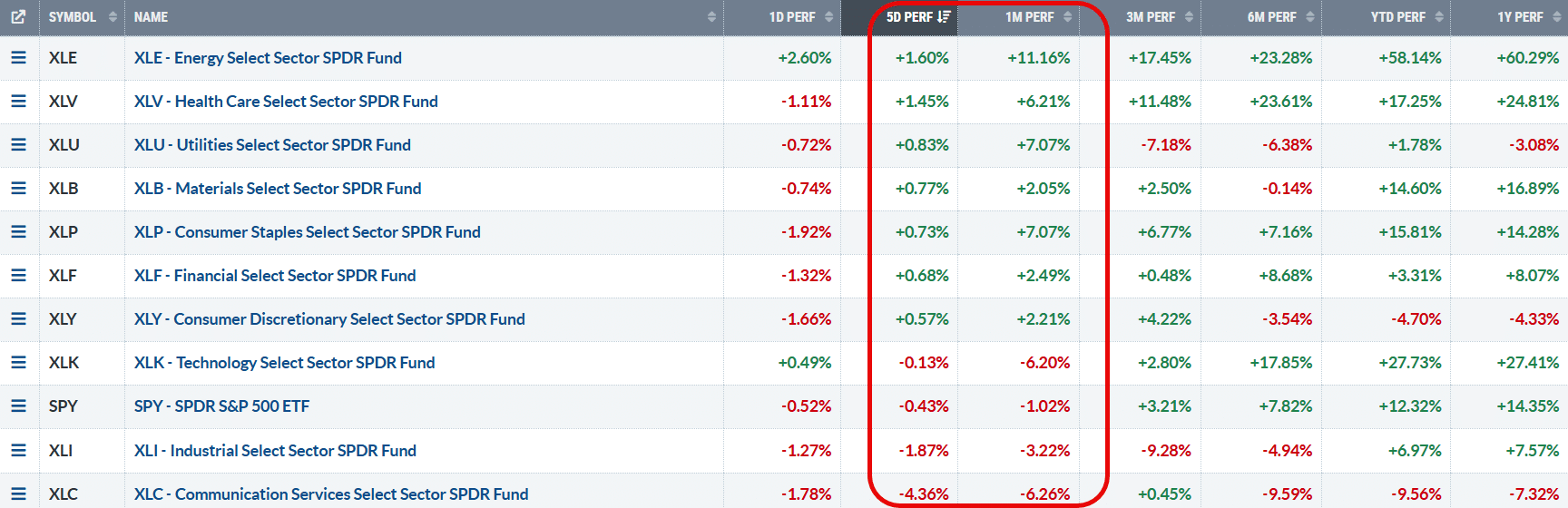Click the -7.18% 3M value for XLU
The height and width of the screenshot is (508, 1568).
(1166, 145)
